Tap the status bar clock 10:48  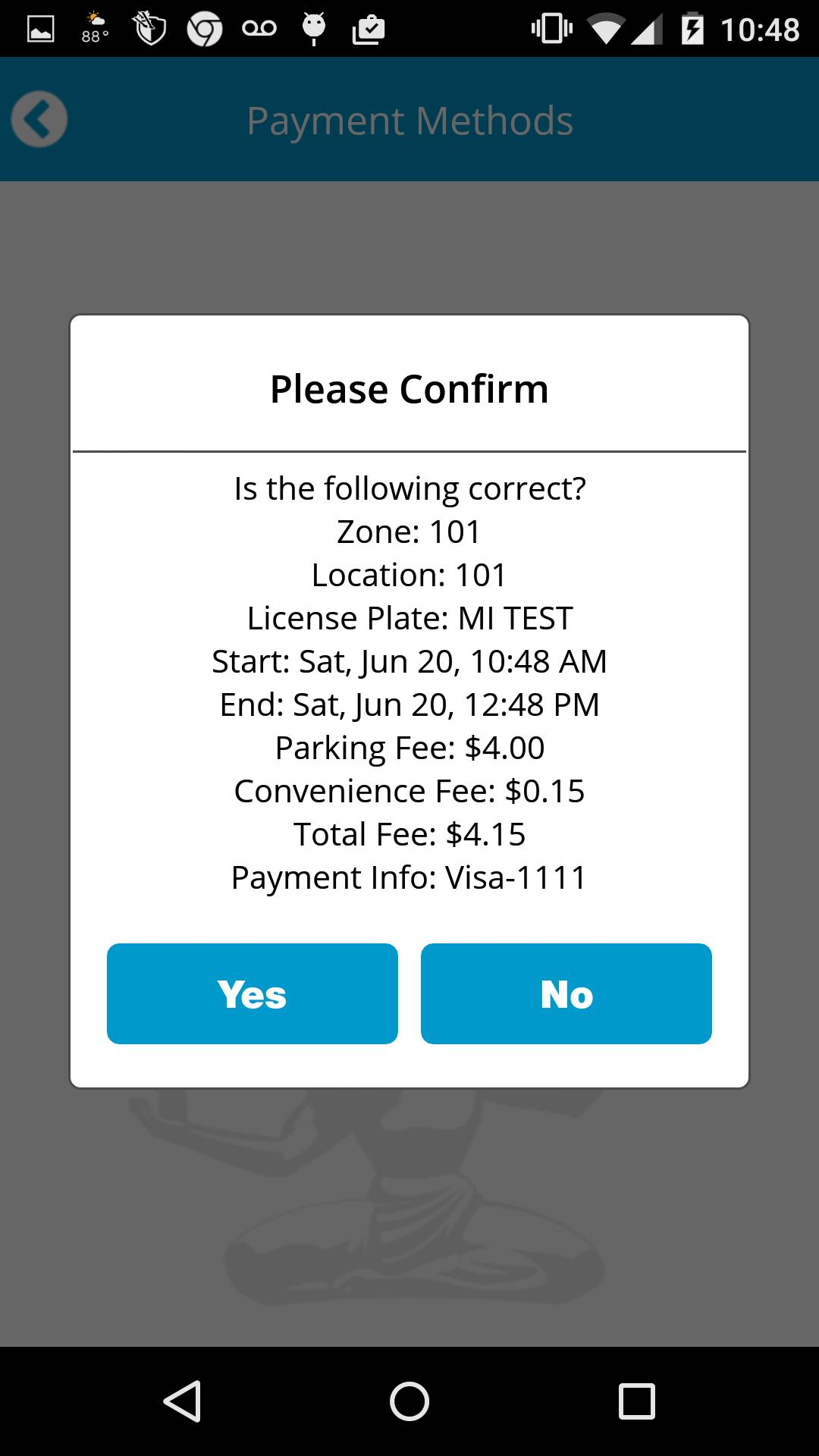(760, 30)
